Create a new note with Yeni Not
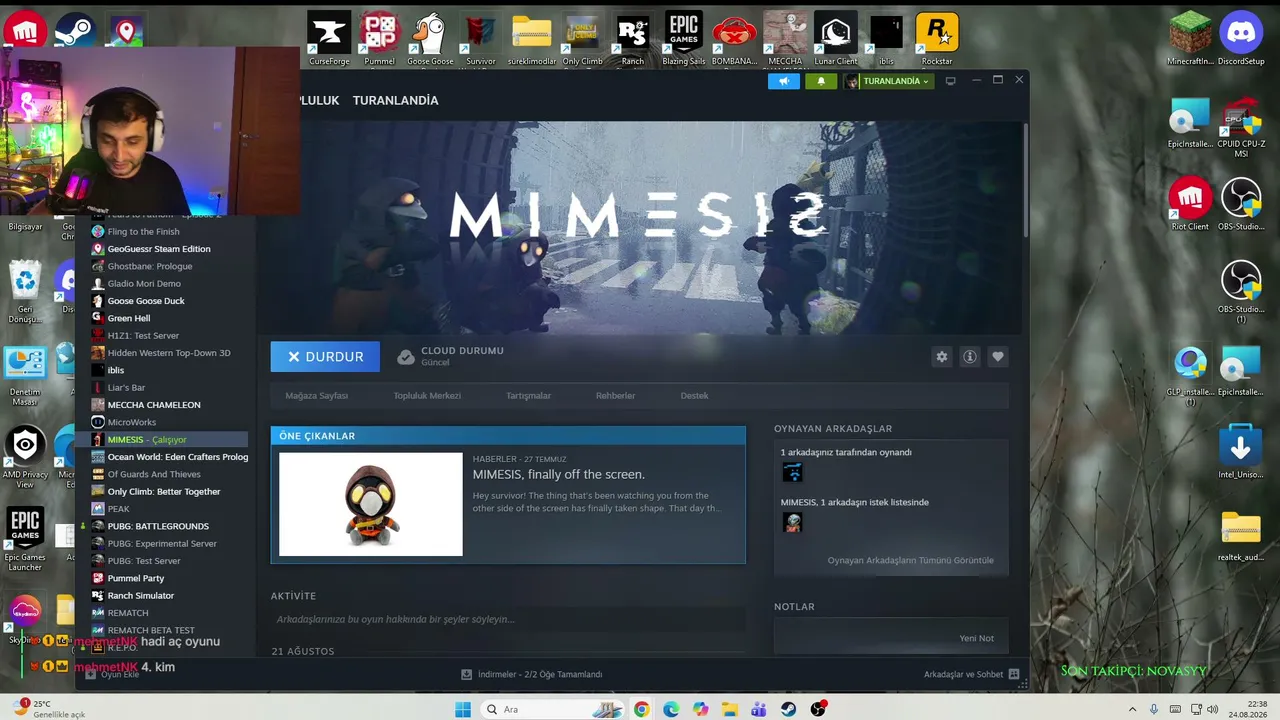1280x720 pixels. coord(976,638)
